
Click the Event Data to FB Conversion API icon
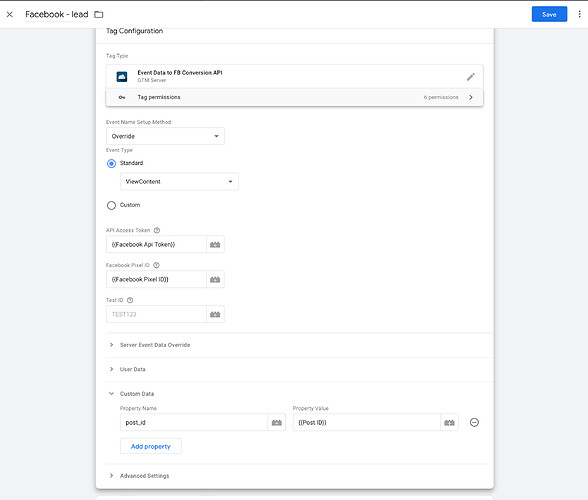[x=122, y=77]
